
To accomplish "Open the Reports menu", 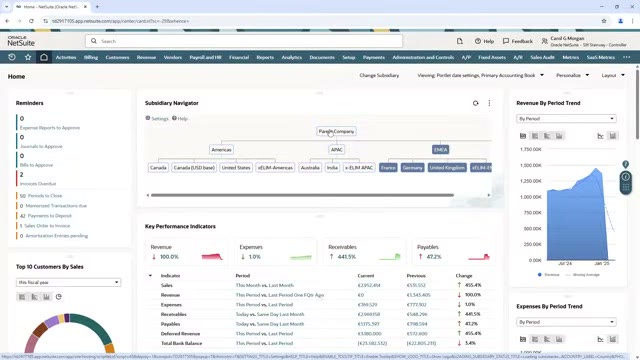I will 265,57.
